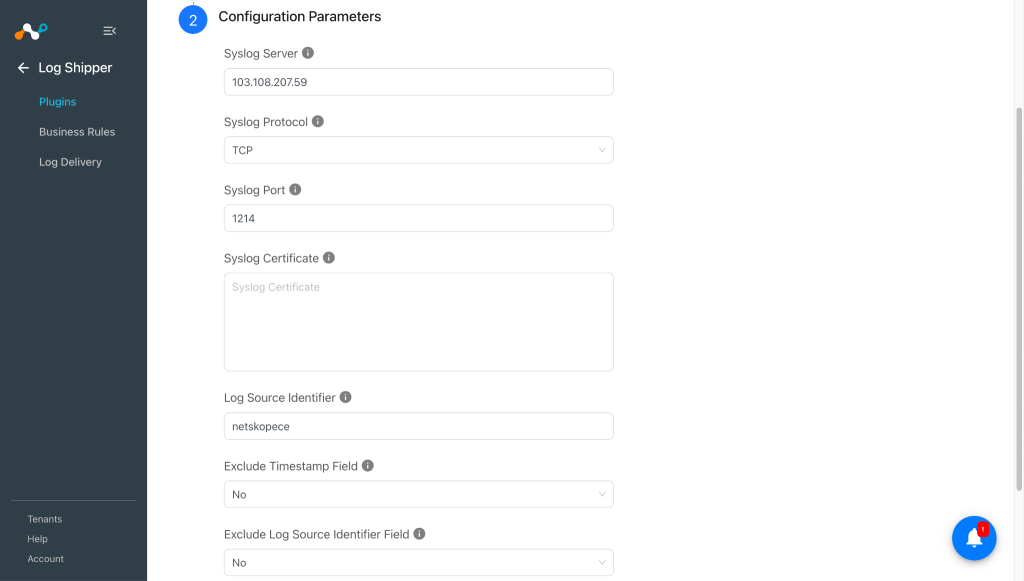Show info tooltip for Exclude Timestamp Field
Viewport: 1024px width, 581px height.
click(x=368, y=465)
